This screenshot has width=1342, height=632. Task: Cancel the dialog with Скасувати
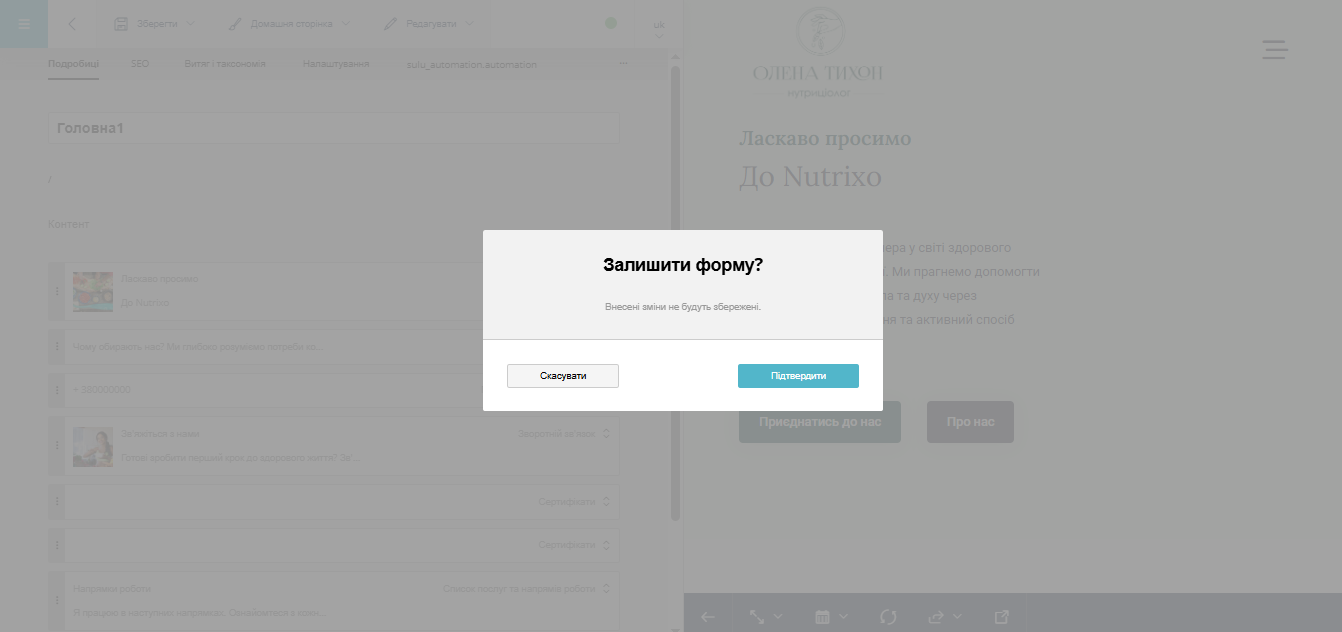(563, 376)
